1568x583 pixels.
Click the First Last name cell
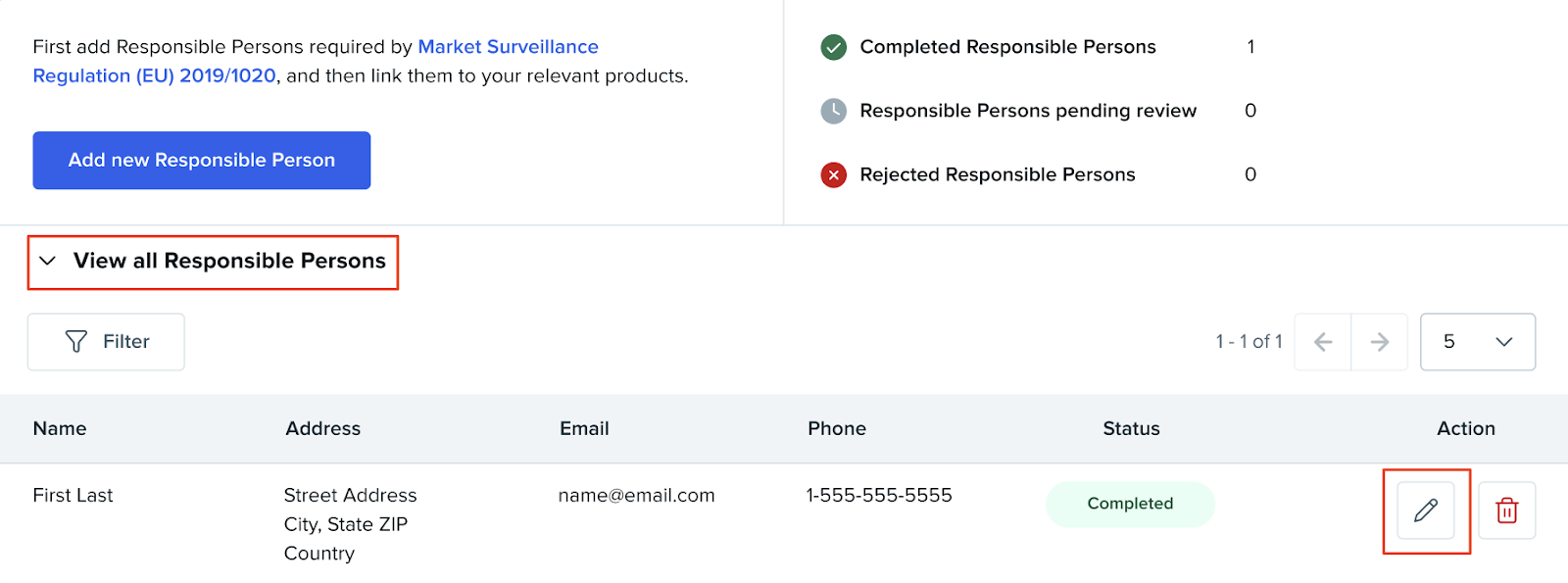point(73,496)
